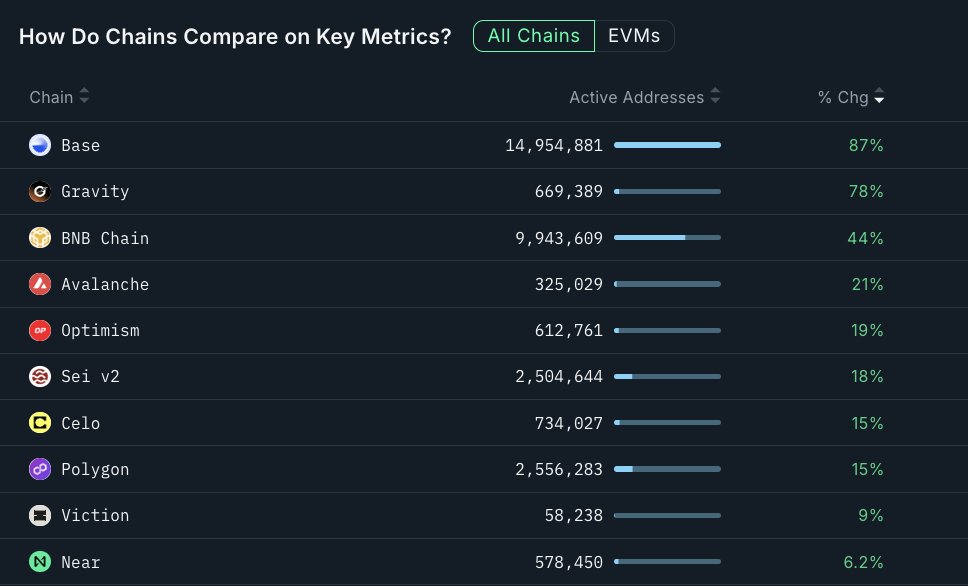The height and width of the screenshot is (586, 968).
Task: Click the 18% change for Sei v2
Action: tap(867, 376)
